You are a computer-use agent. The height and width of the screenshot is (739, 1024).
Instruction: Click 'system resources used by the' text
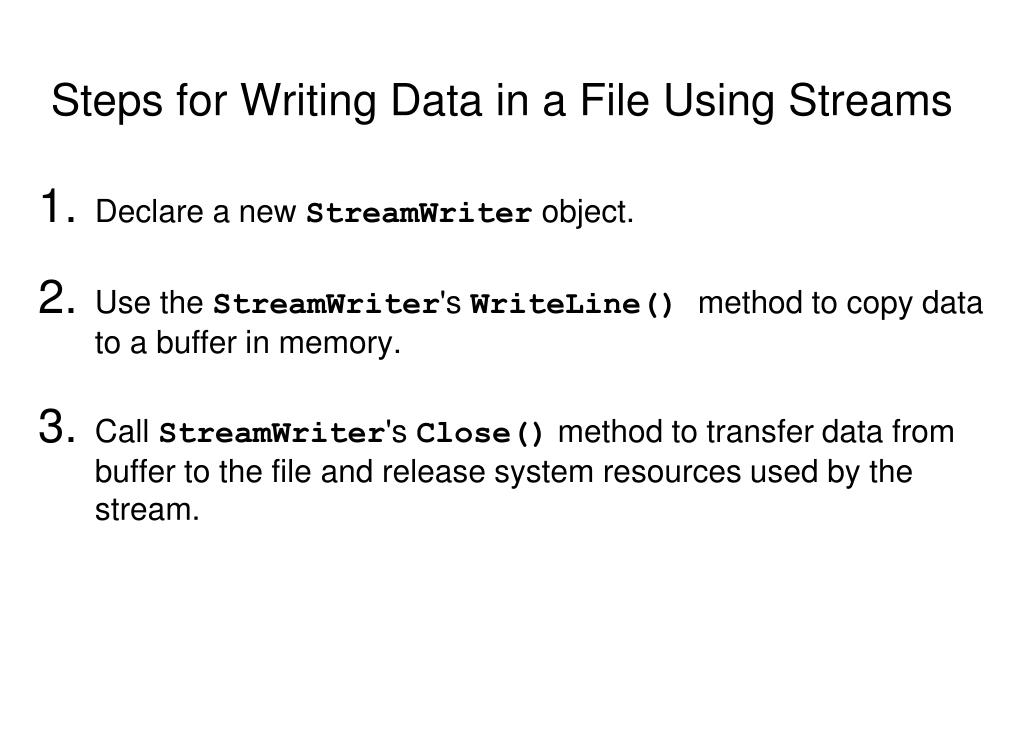(x=703, y=473)
